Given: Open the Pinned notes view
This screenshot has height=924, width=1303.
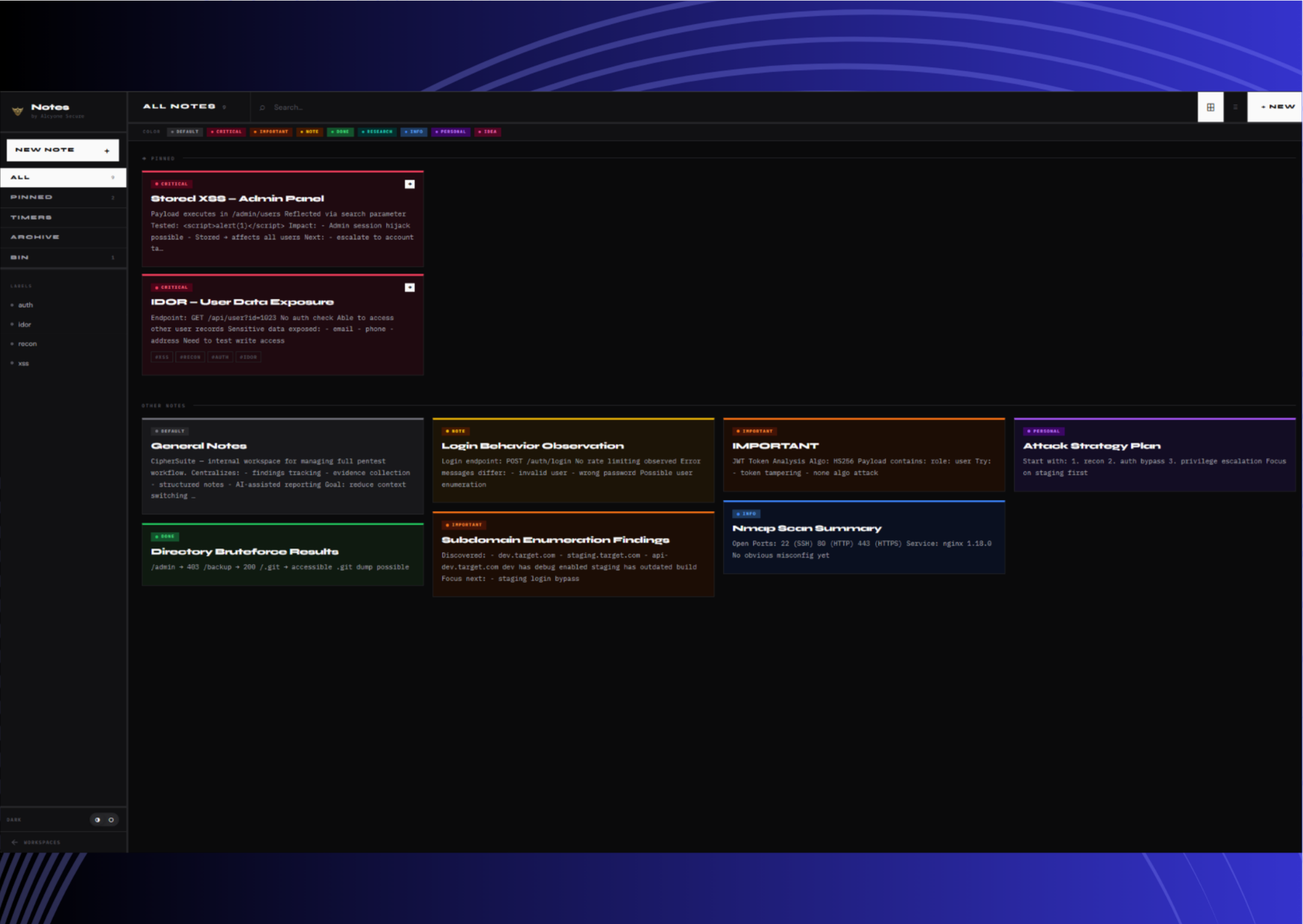Looking at the screenshot, I should pyautogui.click(x=30, y=197).
